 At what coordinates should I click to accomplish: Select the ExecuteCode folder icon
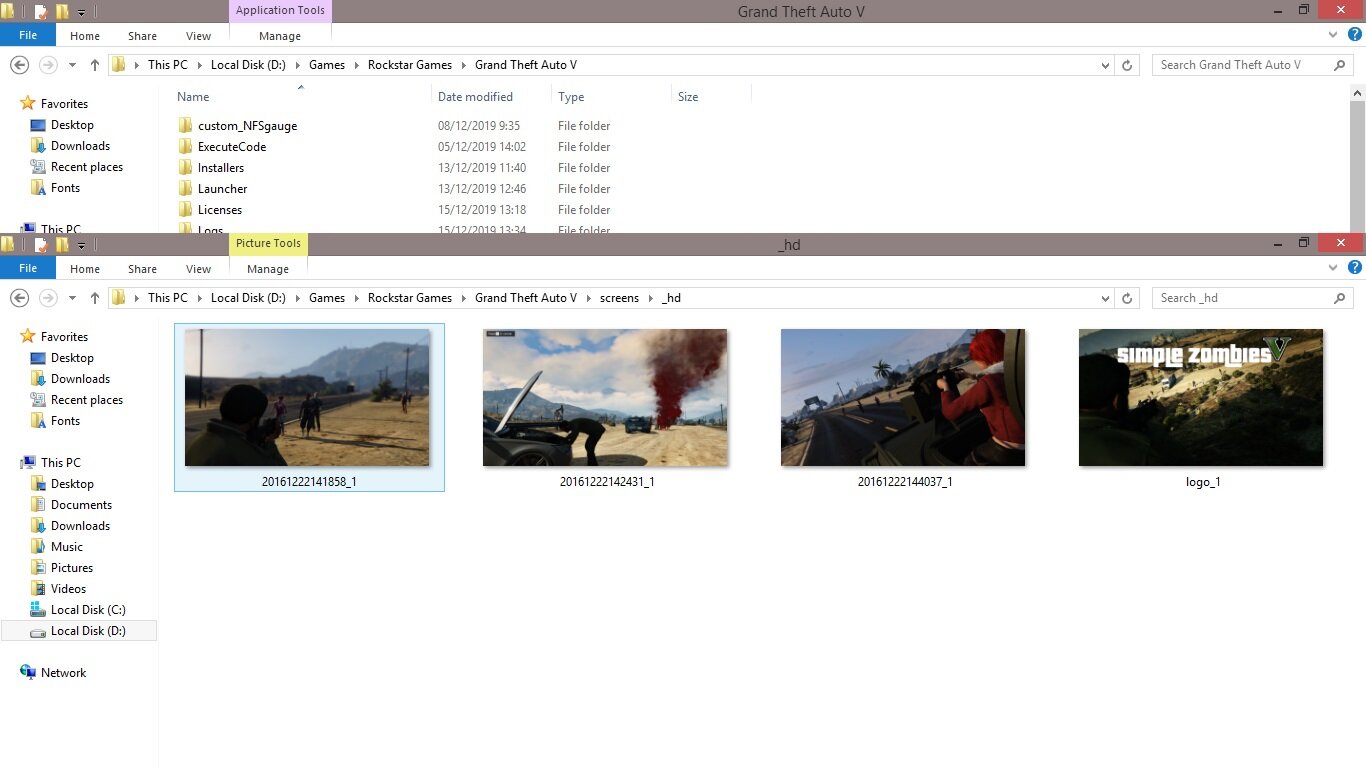[x=185, y=147]
